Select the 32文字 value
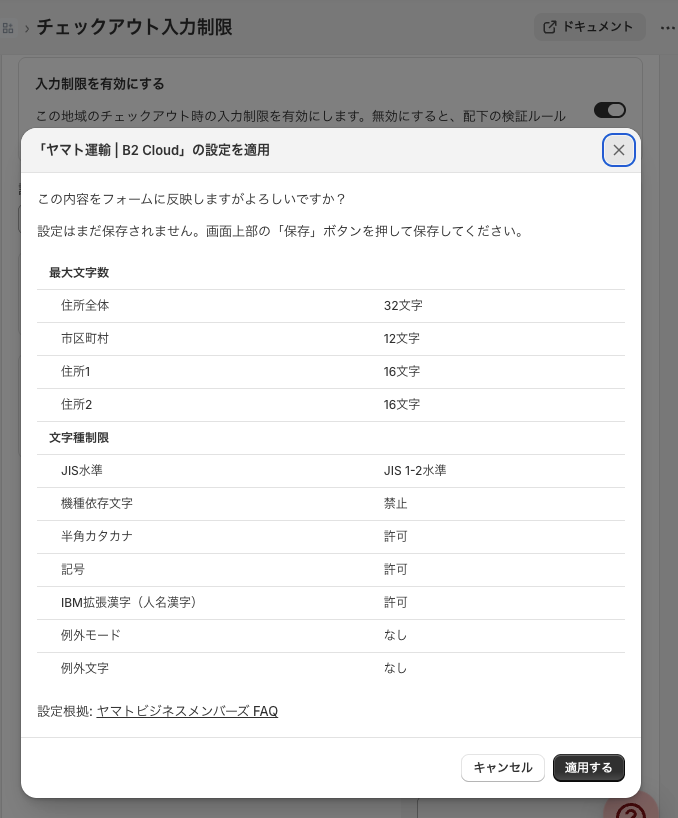The width and height of the screenshot is (678, 818). [403, 305]
